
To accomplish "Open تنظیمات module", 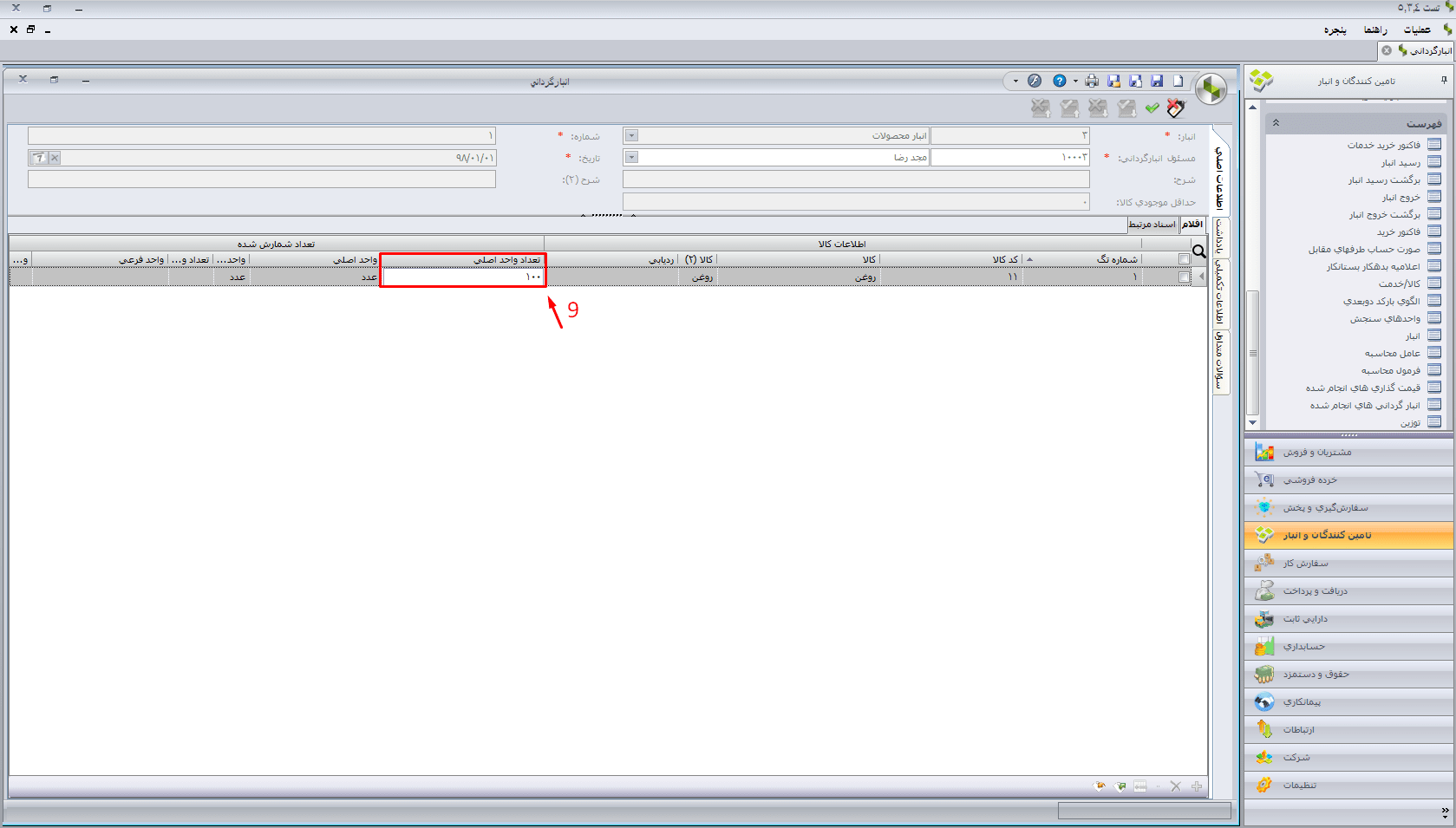I will click(1348, 786).
